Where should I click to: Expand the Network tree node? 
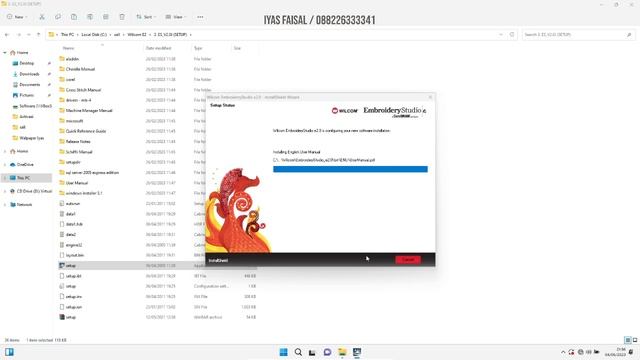[5, 204]
